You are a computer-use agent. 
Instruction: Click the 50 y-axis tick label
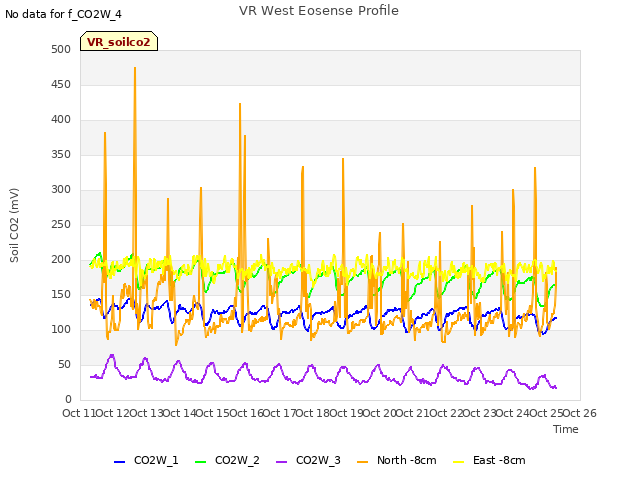pyautogui.click(x=64, y=364)
